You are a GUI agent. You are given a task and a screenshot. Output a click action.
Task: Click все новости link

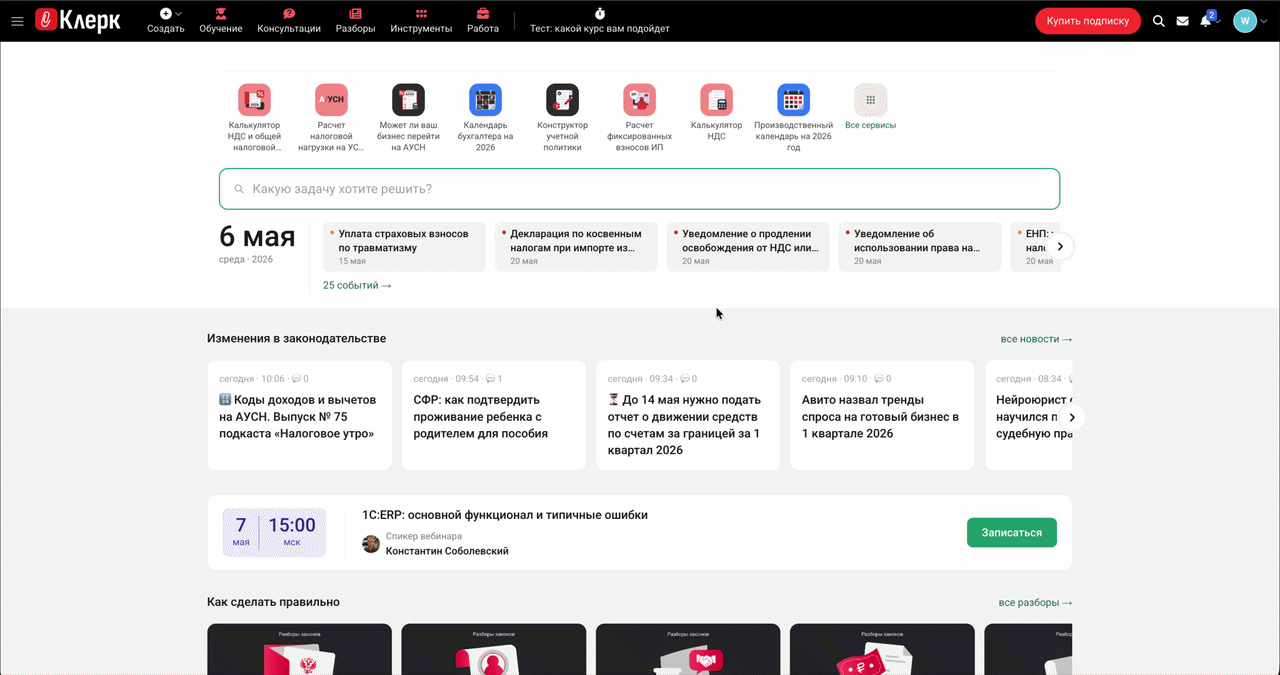(x=1036, y=339)
